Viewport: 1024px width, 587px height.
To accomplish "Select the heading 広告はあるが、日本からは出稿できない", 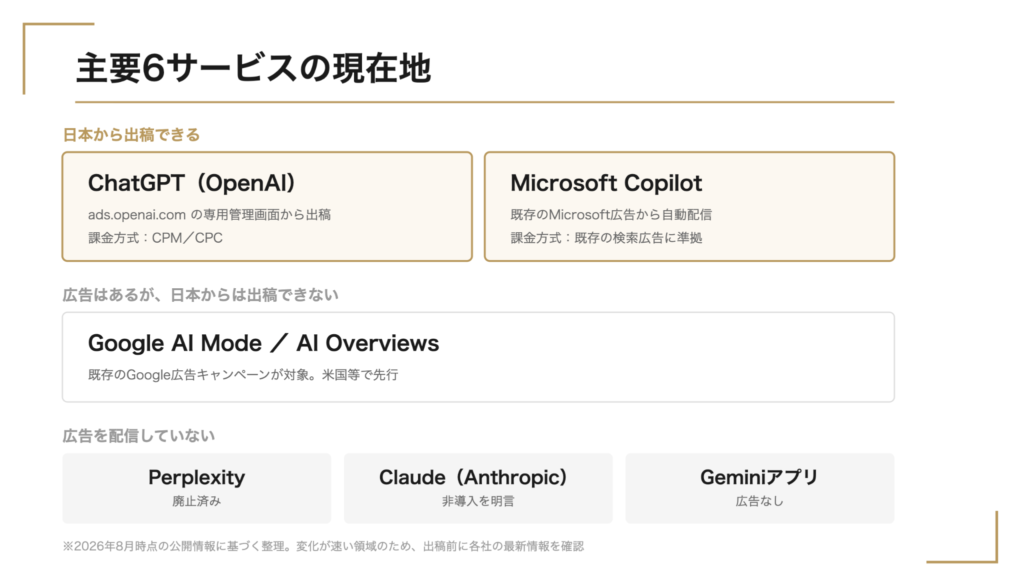I will [x=200, y=295].
